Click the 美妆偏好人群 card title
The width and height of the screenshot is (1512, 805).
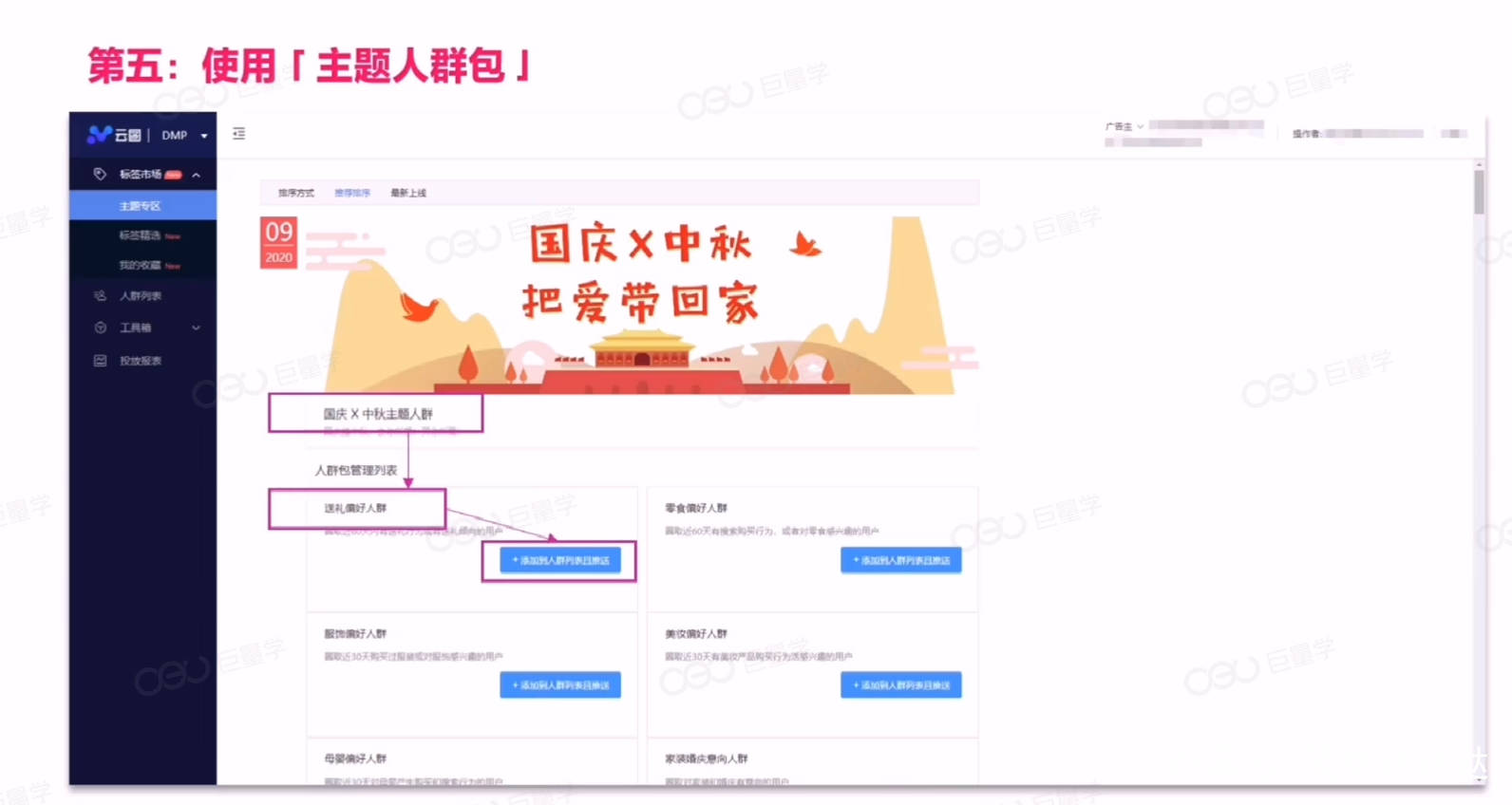coord(696,633)
